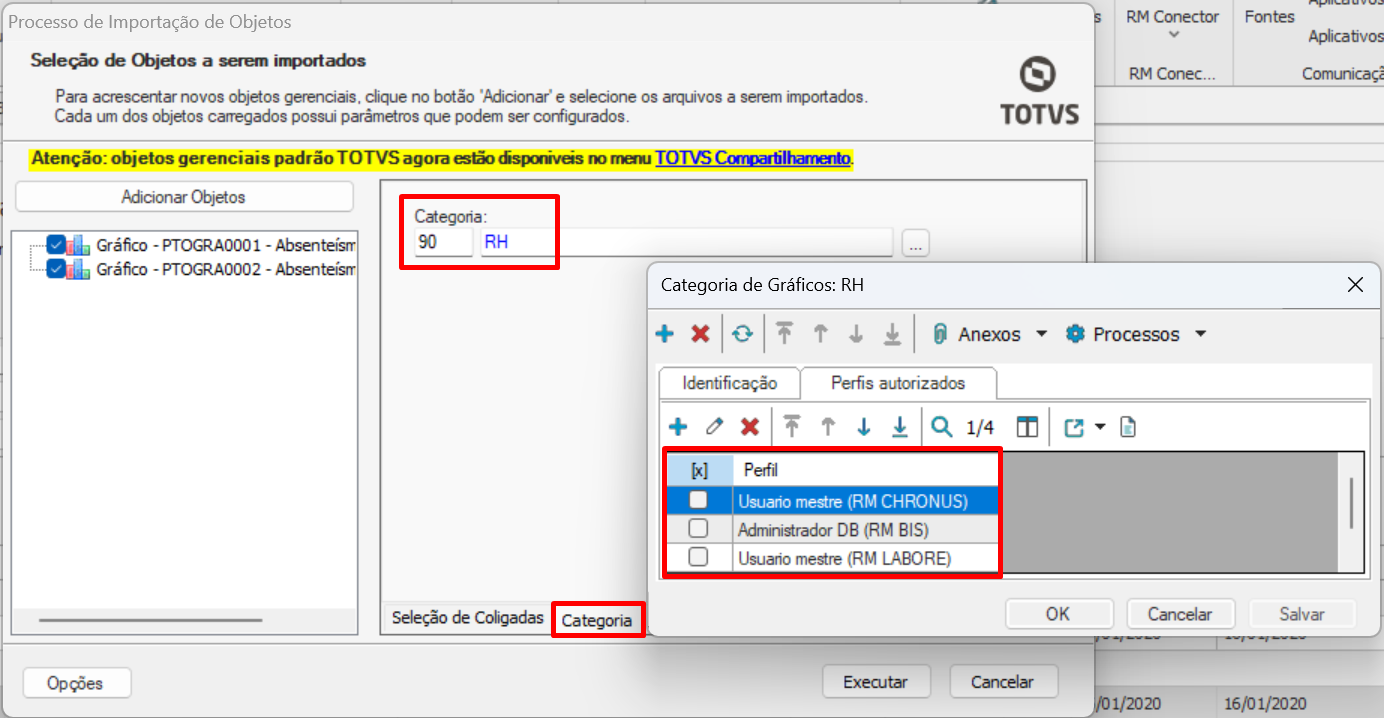Click the chart icon of Gráfico PTOGRA0002
This screenshot has width=1384, height=718.
tap(79, 269)
